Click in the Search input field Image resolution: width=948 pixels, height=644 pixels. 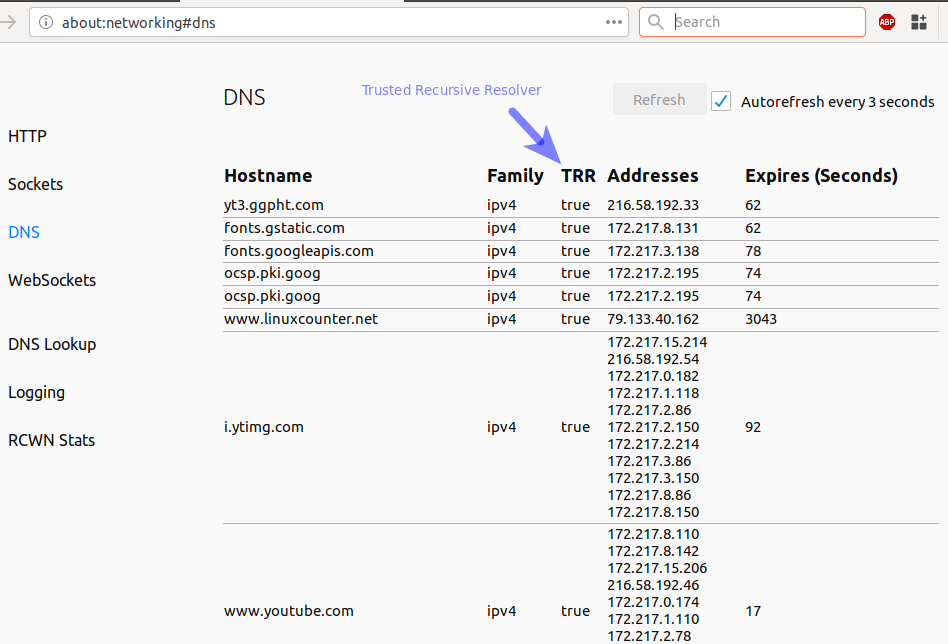[x=765, y=22]
